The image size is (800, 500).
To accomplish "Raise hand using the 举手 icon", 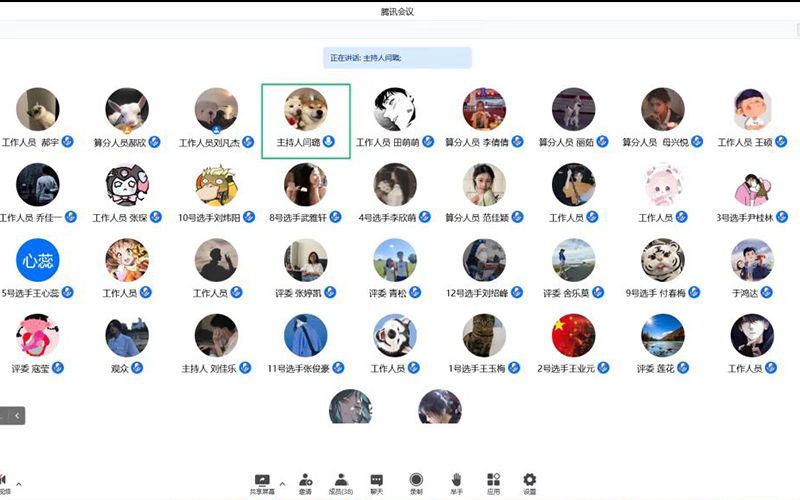I will [x=457, y=484].
